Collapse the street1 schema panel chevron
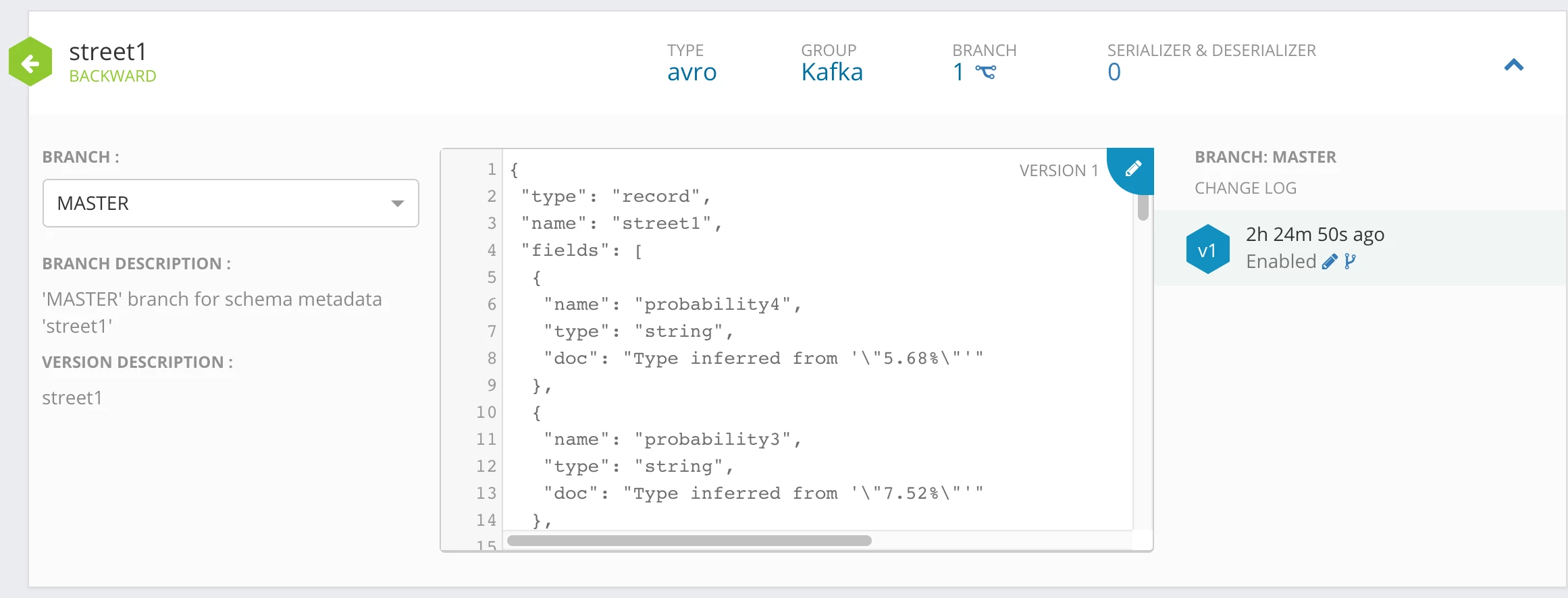 pyautogui.click(x=1514, y=65)
